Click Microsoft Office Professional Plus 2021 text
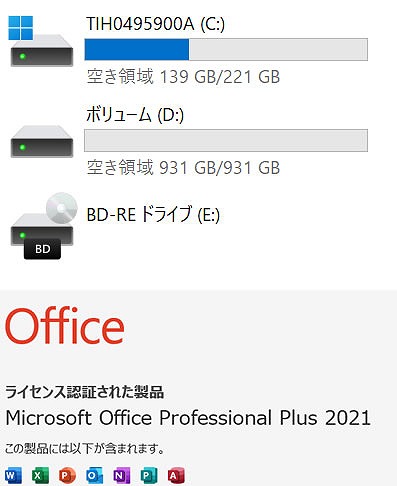 point(188,418)
